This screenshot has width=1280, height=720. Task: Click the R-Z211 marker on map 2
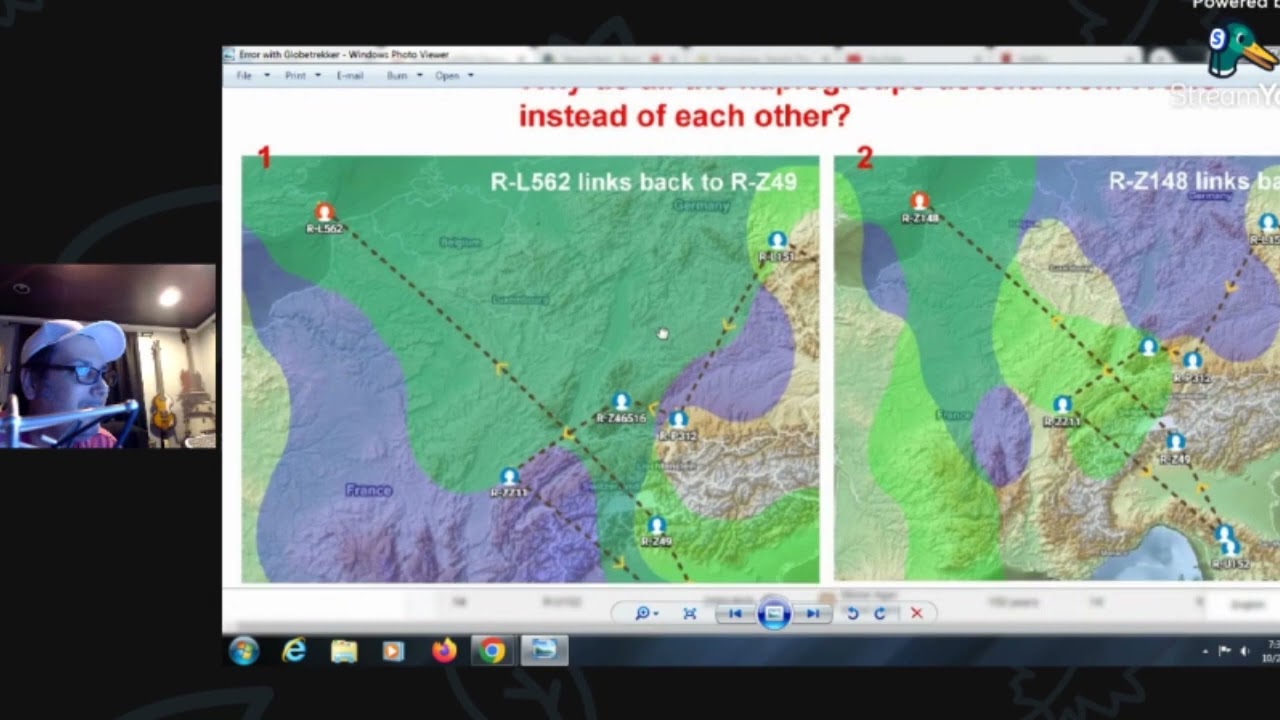coord(1062,405)
